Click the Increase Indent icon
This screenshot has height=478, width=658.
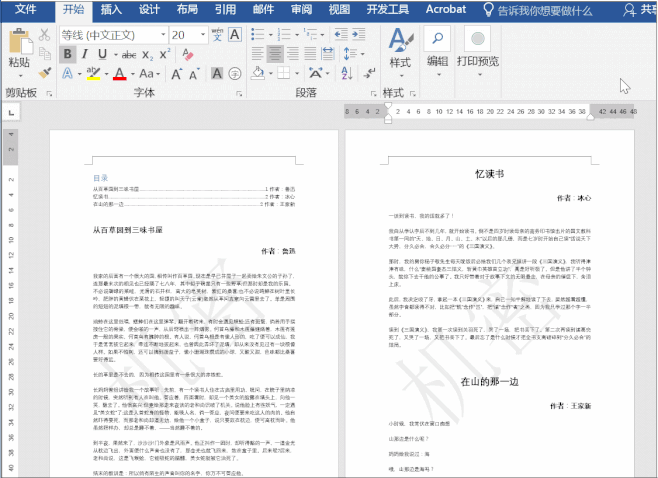[x=358, y=34]
